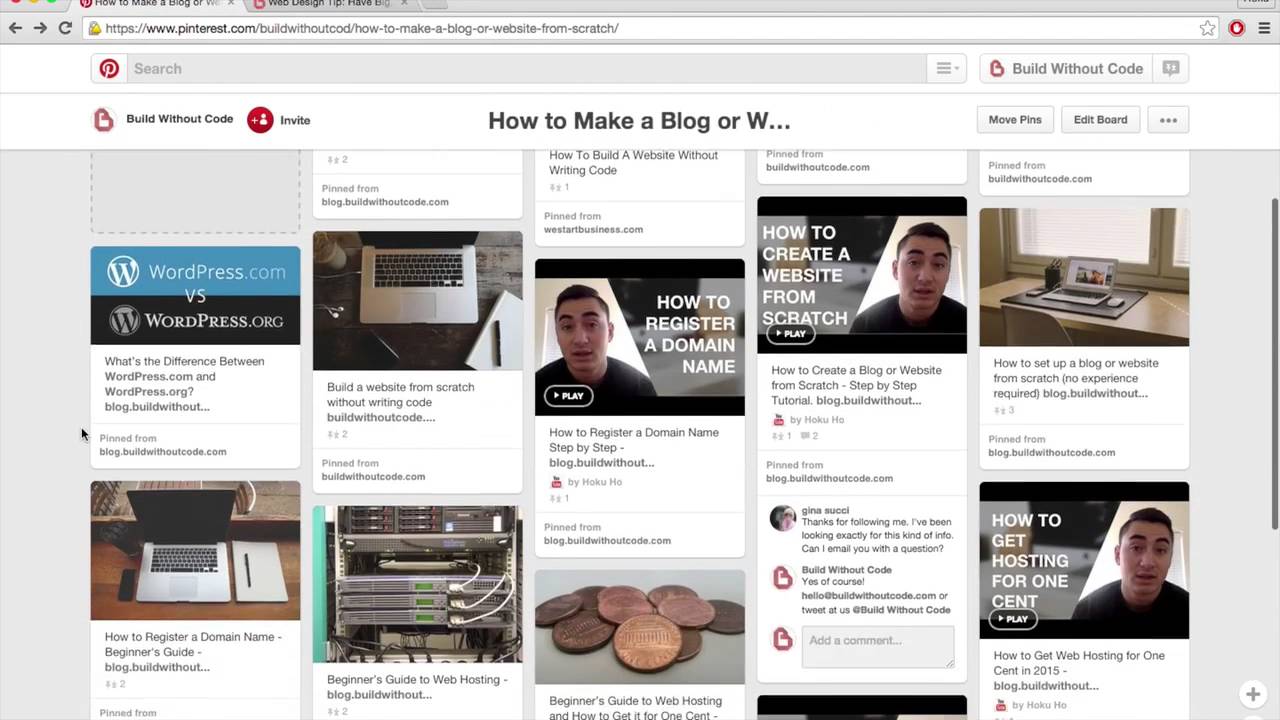Open the categories menu beside search
The height and width of the screenshot is (720, 1280).
(x=946, y=68)
